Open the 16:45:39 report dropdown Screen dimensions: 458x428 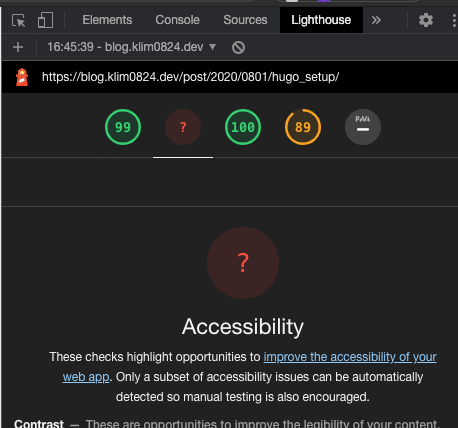[x=132, y=47]
